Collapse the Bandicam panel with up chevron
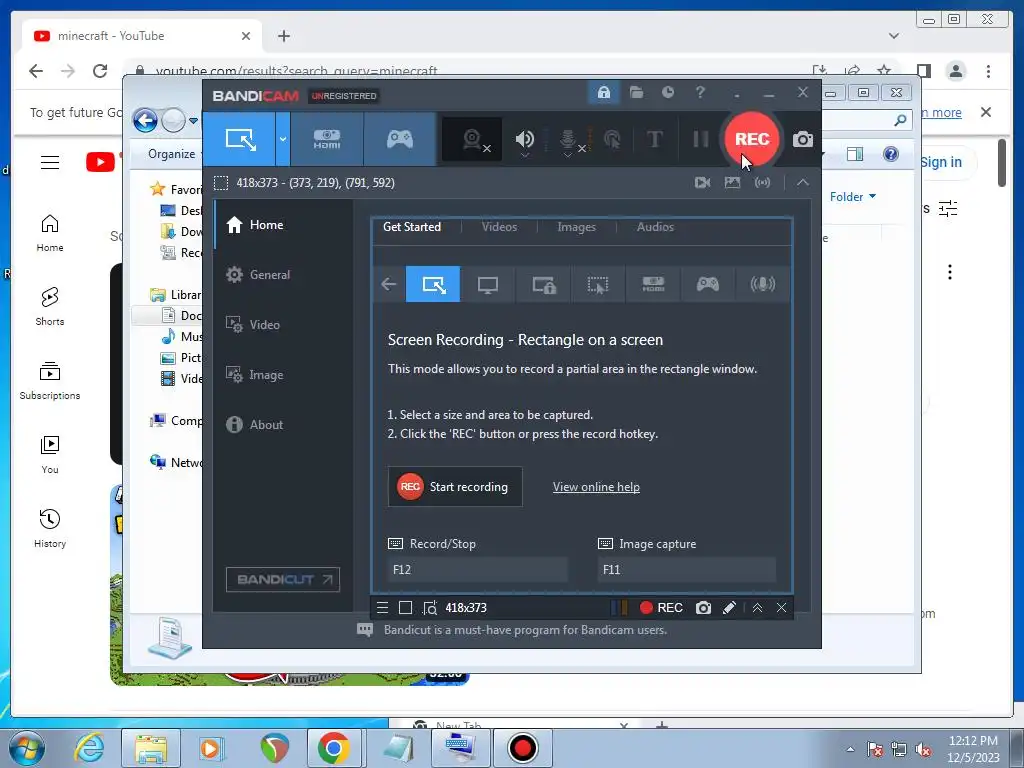The width and height of the screenshot is (1024, 768). pyautogui.click(x=803, y=182)
